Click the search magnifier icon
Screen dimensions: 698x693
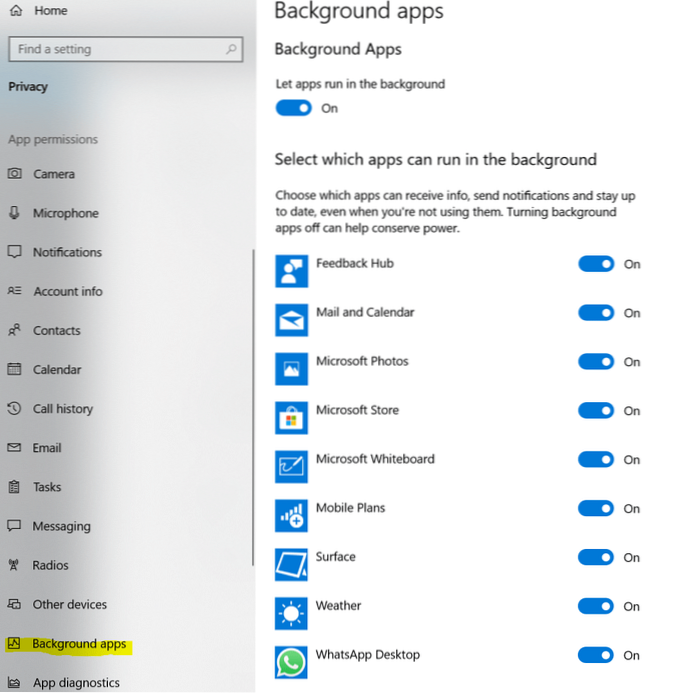click(x=231, y=49)
